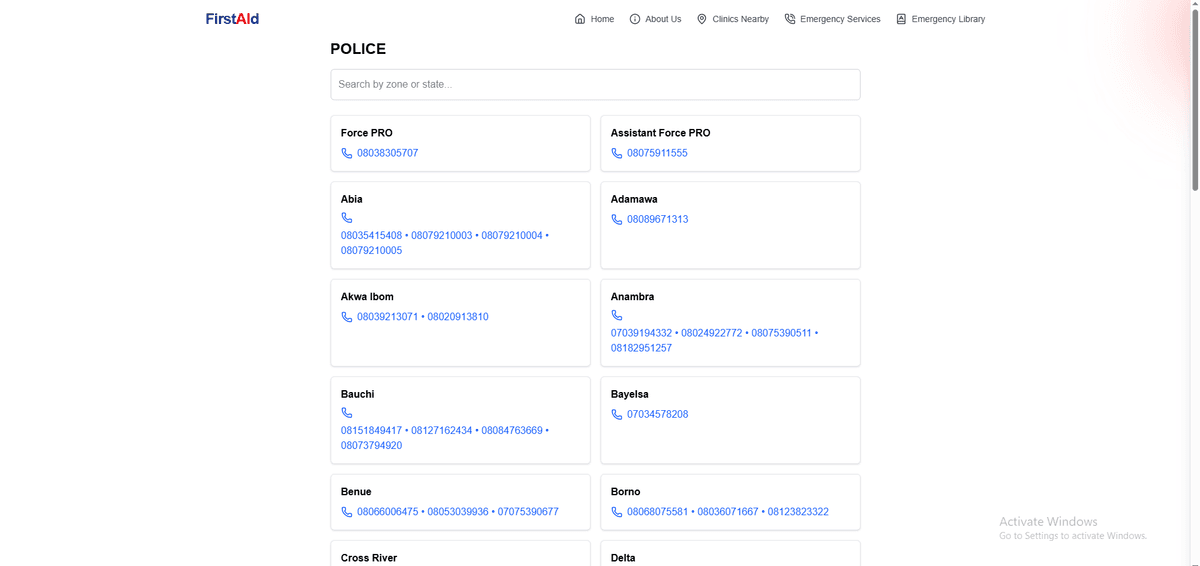This screenshot has width=1200, height=566.
Task: Click the phone icon in the Abia card
Action: 347,218
